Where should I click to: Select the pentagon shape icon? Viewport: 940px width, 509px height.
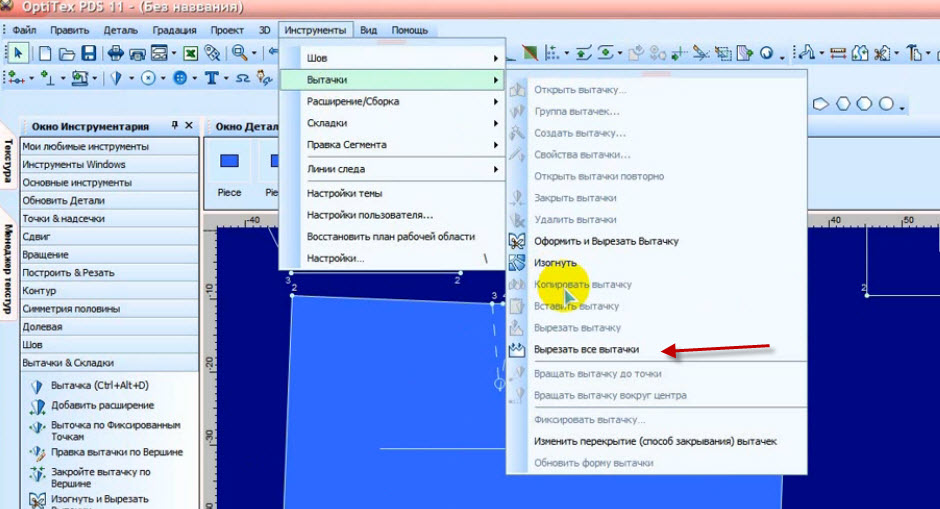point(820,104)
